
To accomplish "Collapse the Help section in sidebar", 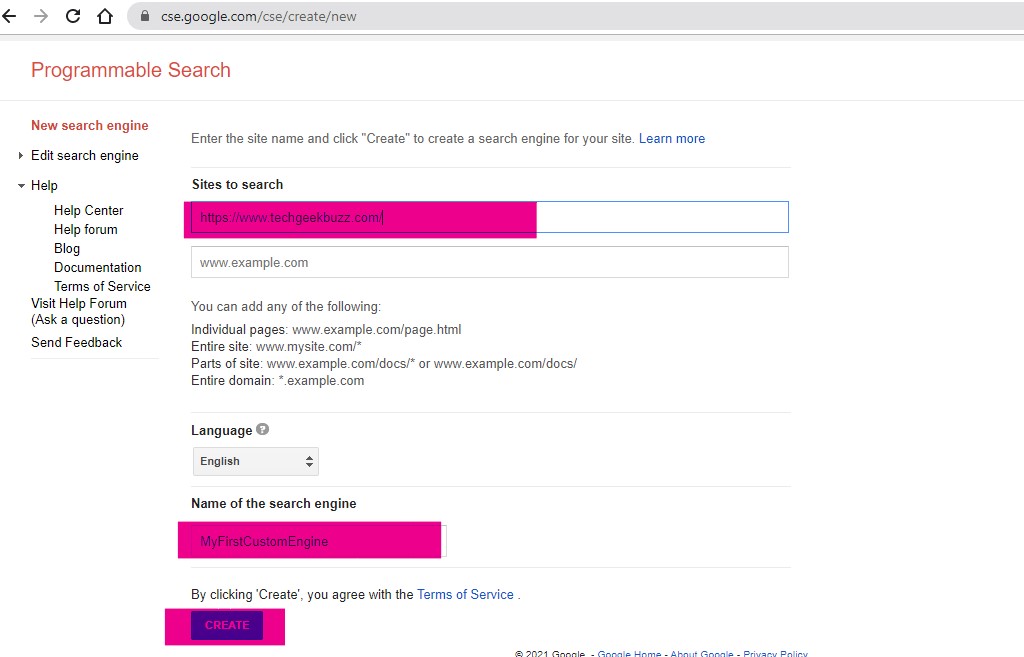I will tap(21, 186).
